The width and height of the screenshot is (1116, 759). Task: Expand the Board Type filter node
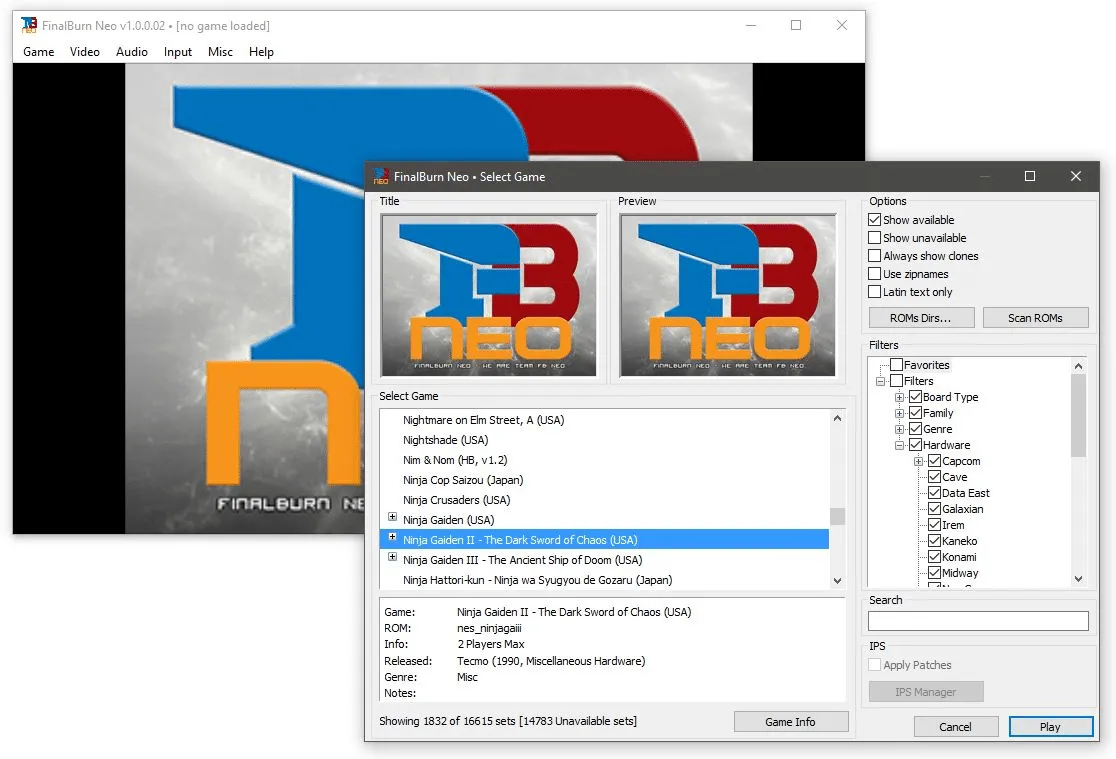899,397
